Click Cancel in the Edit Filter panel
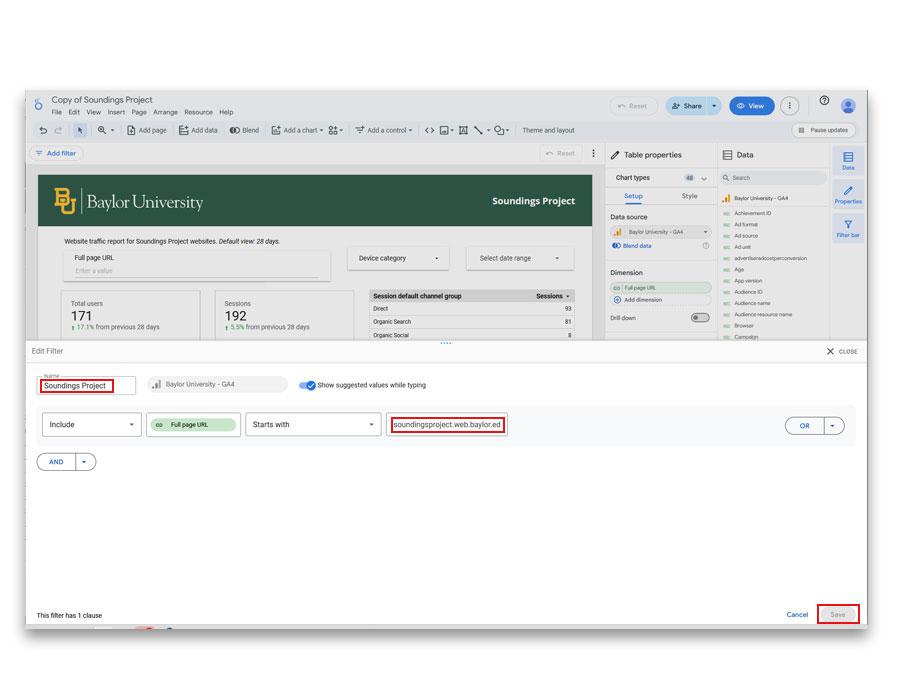 tap(797, 615)
